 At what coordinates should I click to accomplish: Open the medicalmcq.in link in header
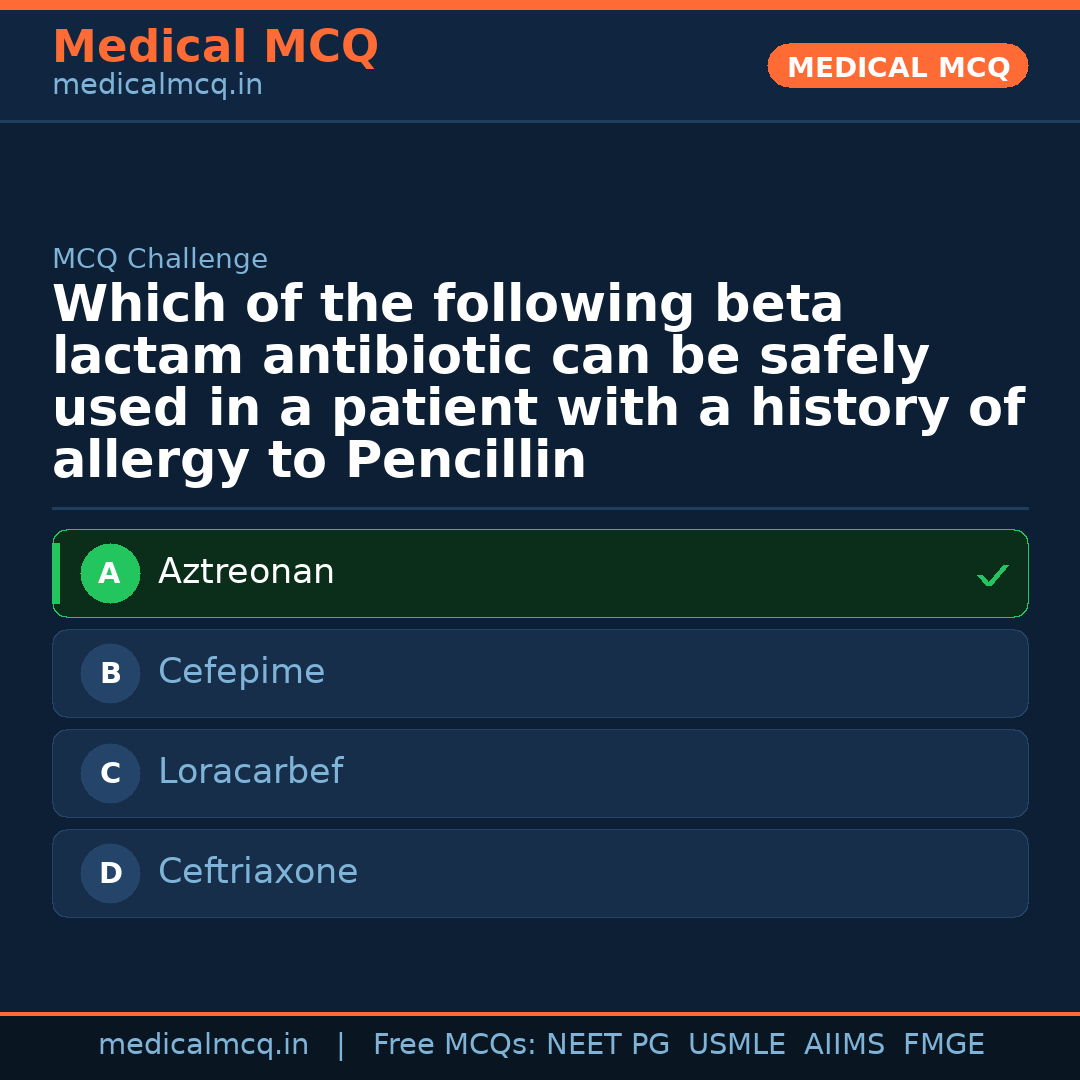[157, 86]
